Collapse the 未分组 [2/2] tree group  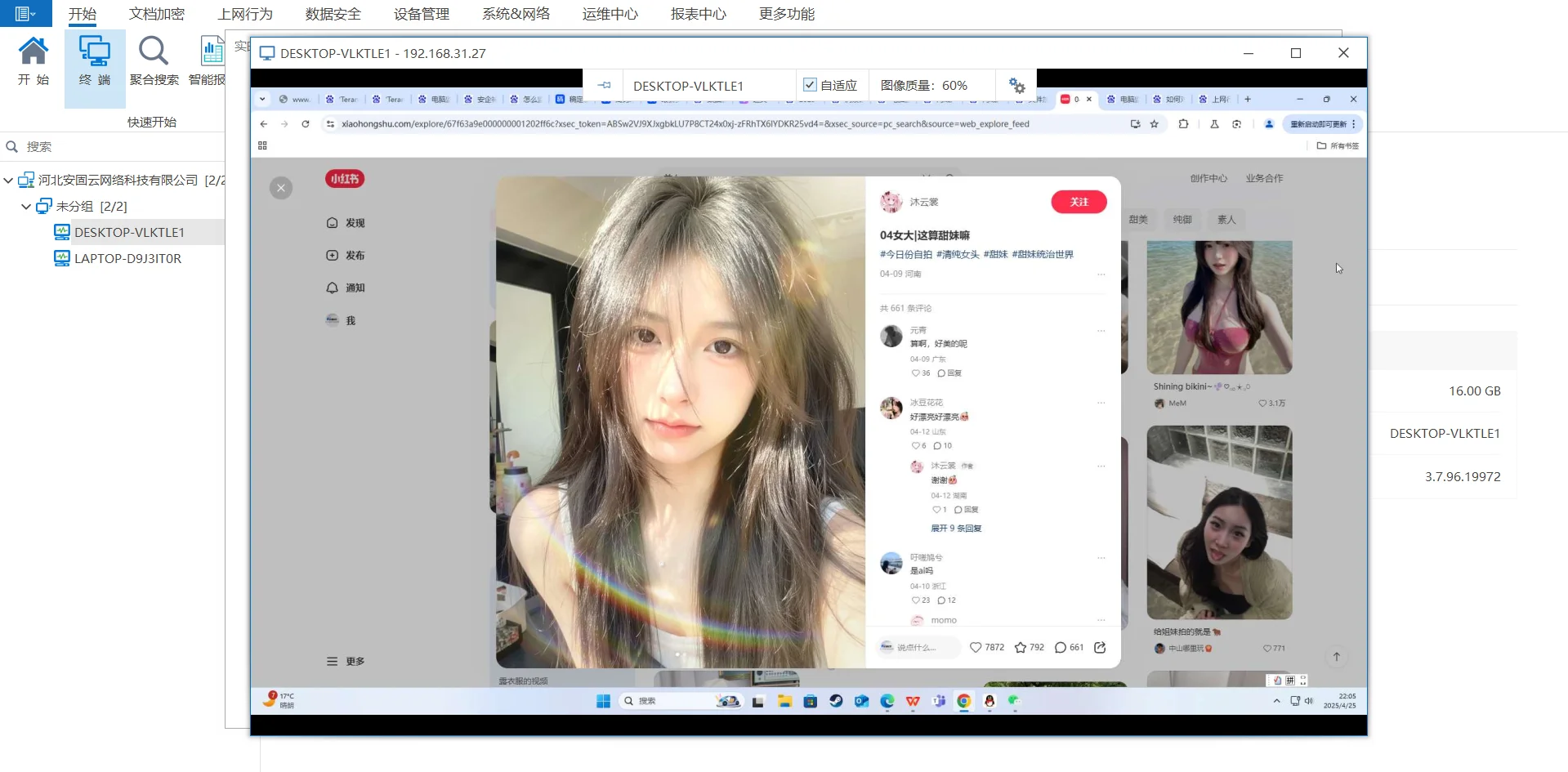25,206
